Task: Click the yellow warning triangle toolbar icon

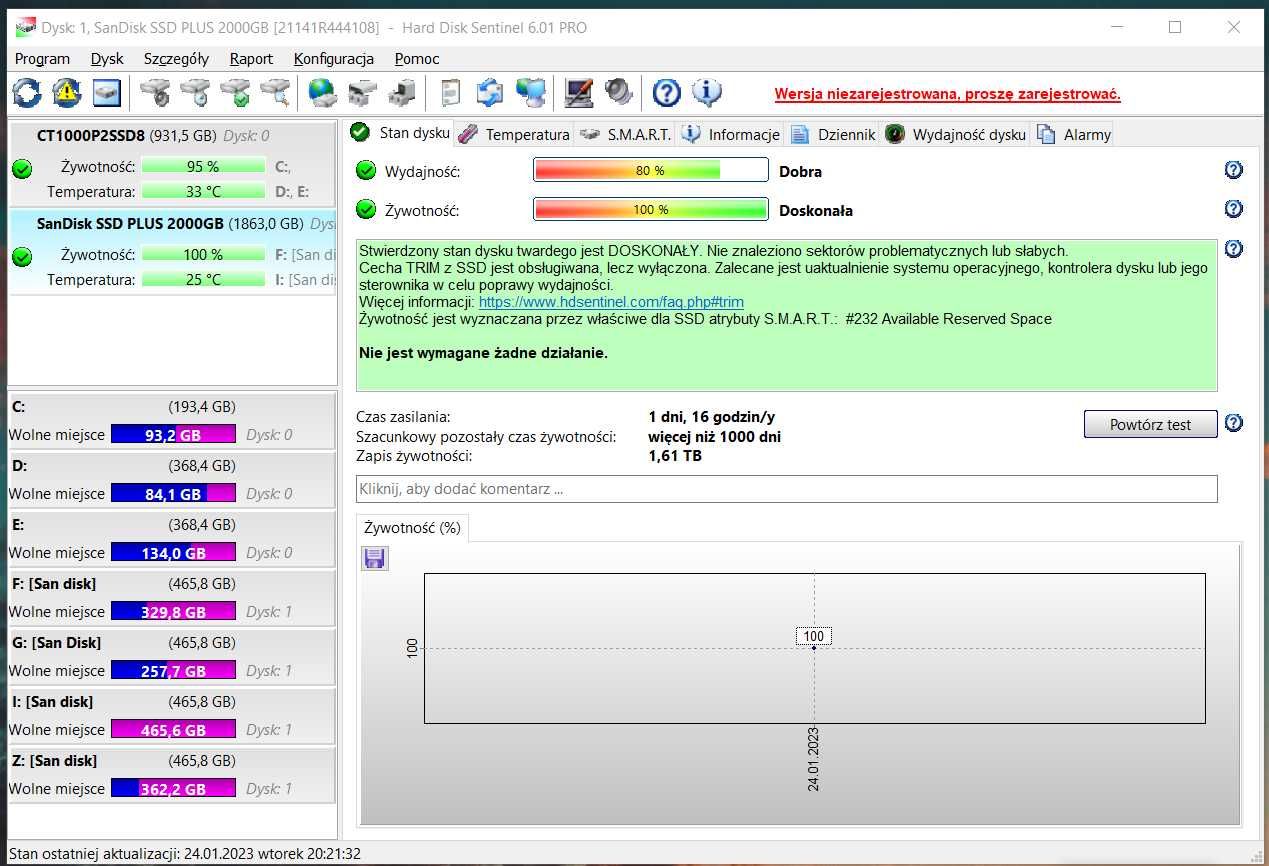Action: [67, 94]
